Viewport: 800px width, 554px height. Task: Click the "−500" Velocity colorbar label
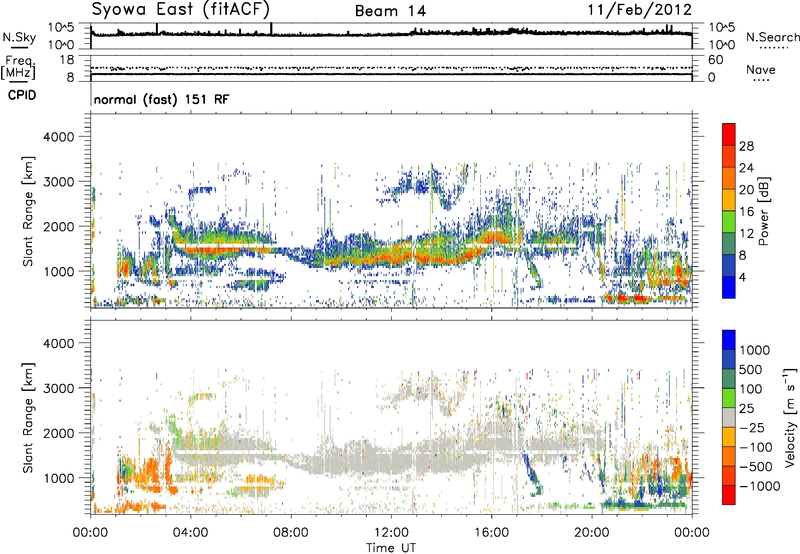[x=755, y=467]
